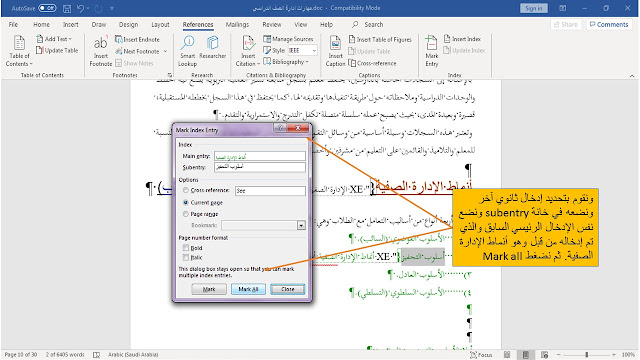
Task: Select the Cross-reference radio button
Action: pos(186,190)
